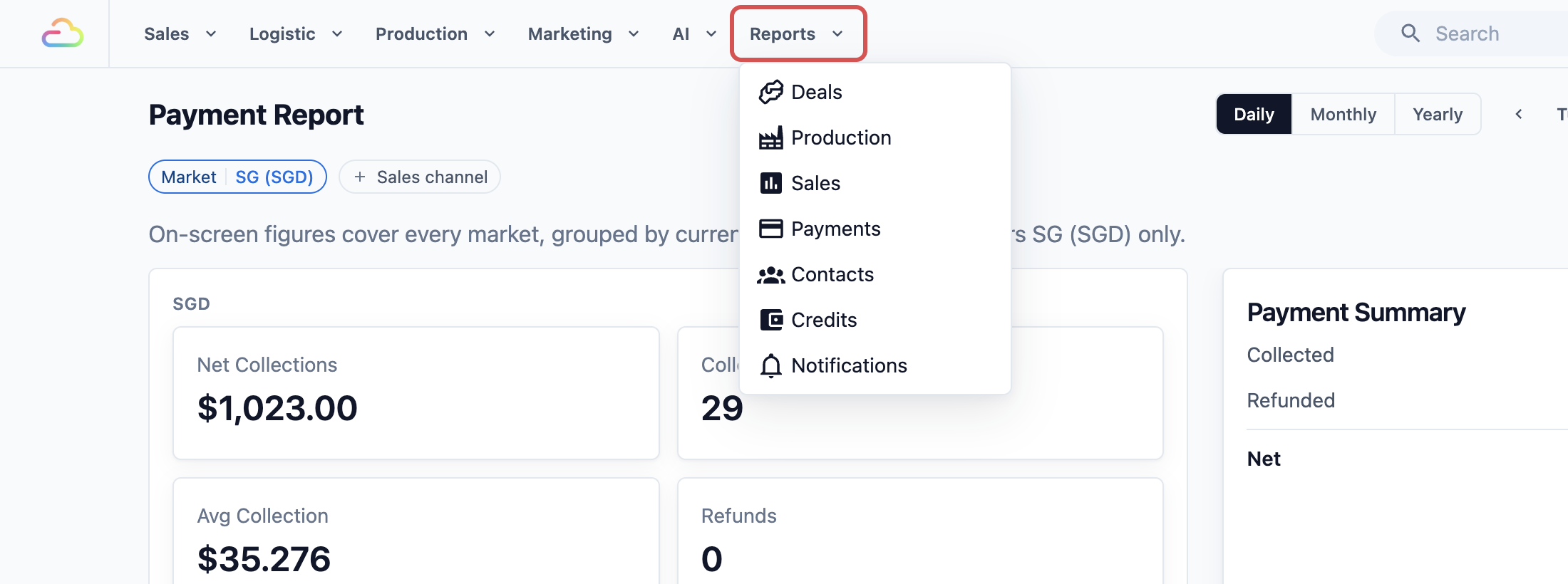Click the Payment Report heading
Image resolution: width=1568 pixels, height=584 pixels.
pos(257,115)
